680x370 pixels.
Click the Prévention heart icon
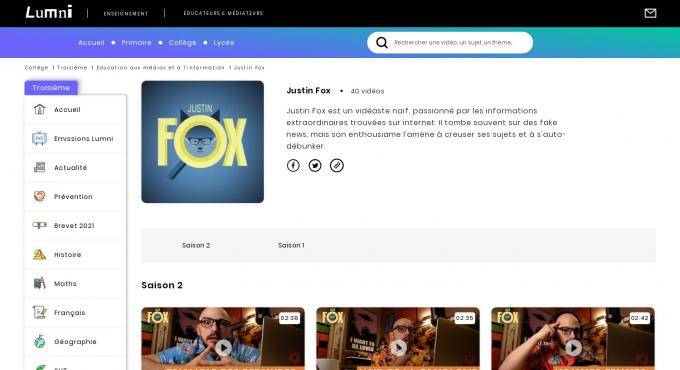(39, 196)
